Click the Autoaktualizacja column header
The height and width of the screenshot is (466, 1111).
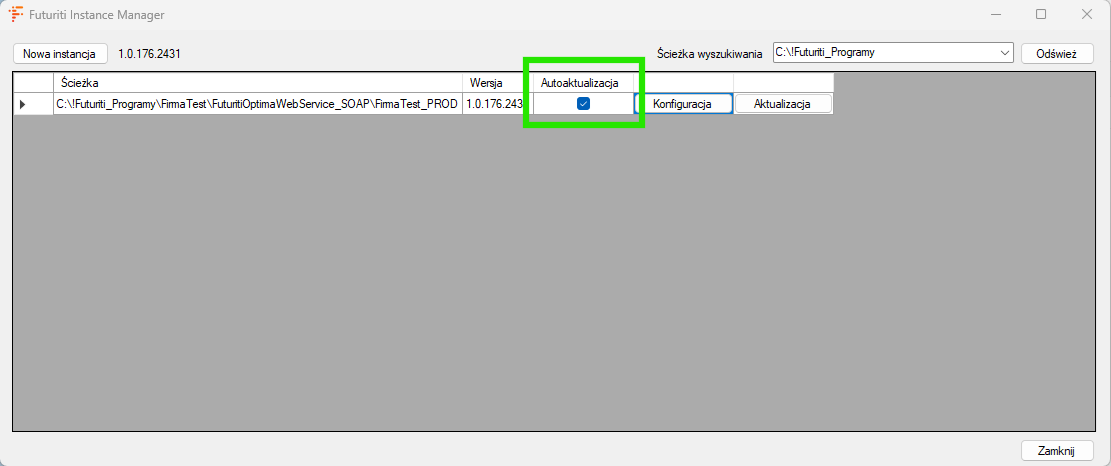[579, 82]
